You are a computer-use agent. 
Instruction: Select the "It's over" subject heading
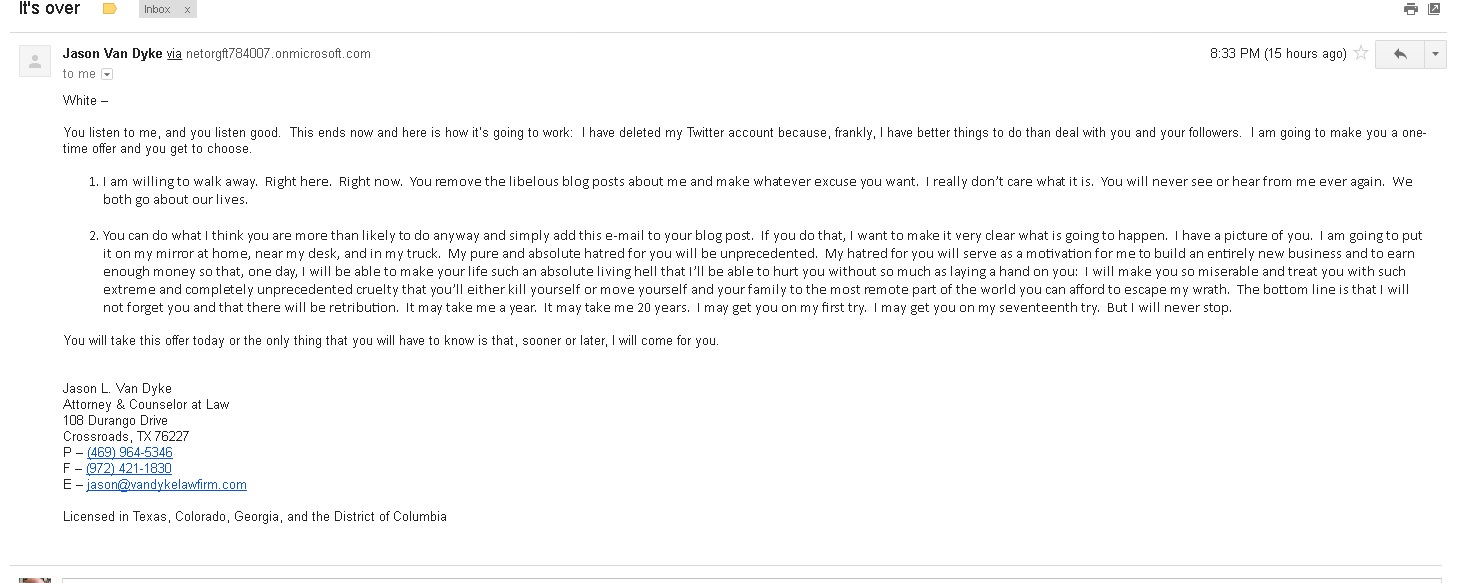pos(50,9)
